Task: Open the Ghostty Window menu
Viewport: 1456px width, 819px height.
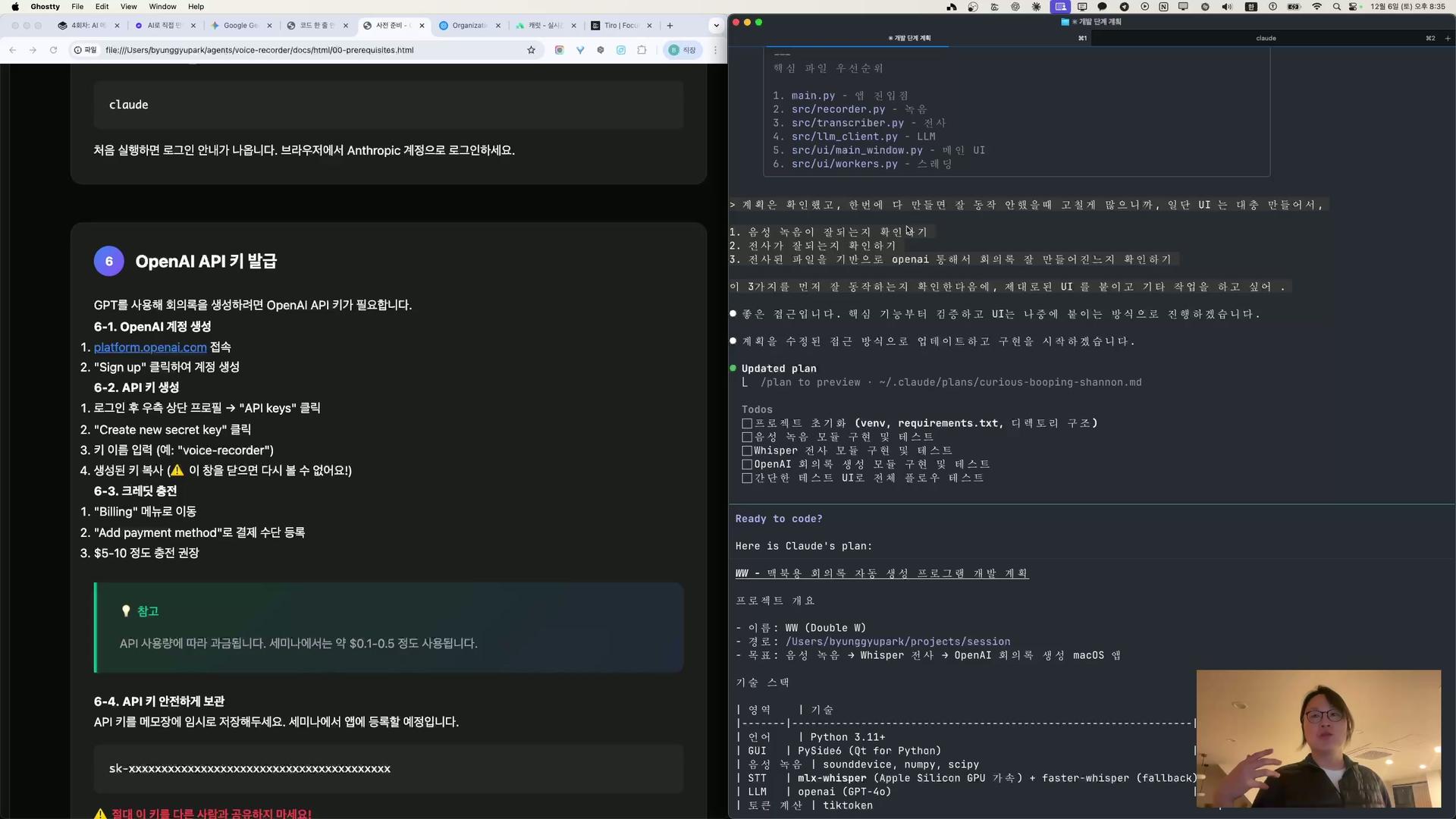Action: (162, 7)
